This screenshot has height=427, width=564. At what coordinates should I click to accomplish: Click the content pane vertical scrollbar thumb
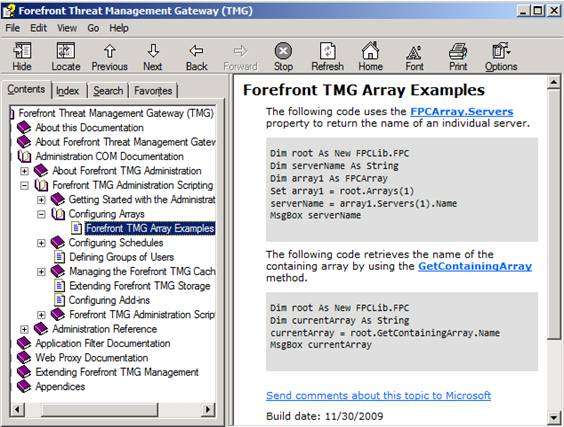(x=554, y=214)
